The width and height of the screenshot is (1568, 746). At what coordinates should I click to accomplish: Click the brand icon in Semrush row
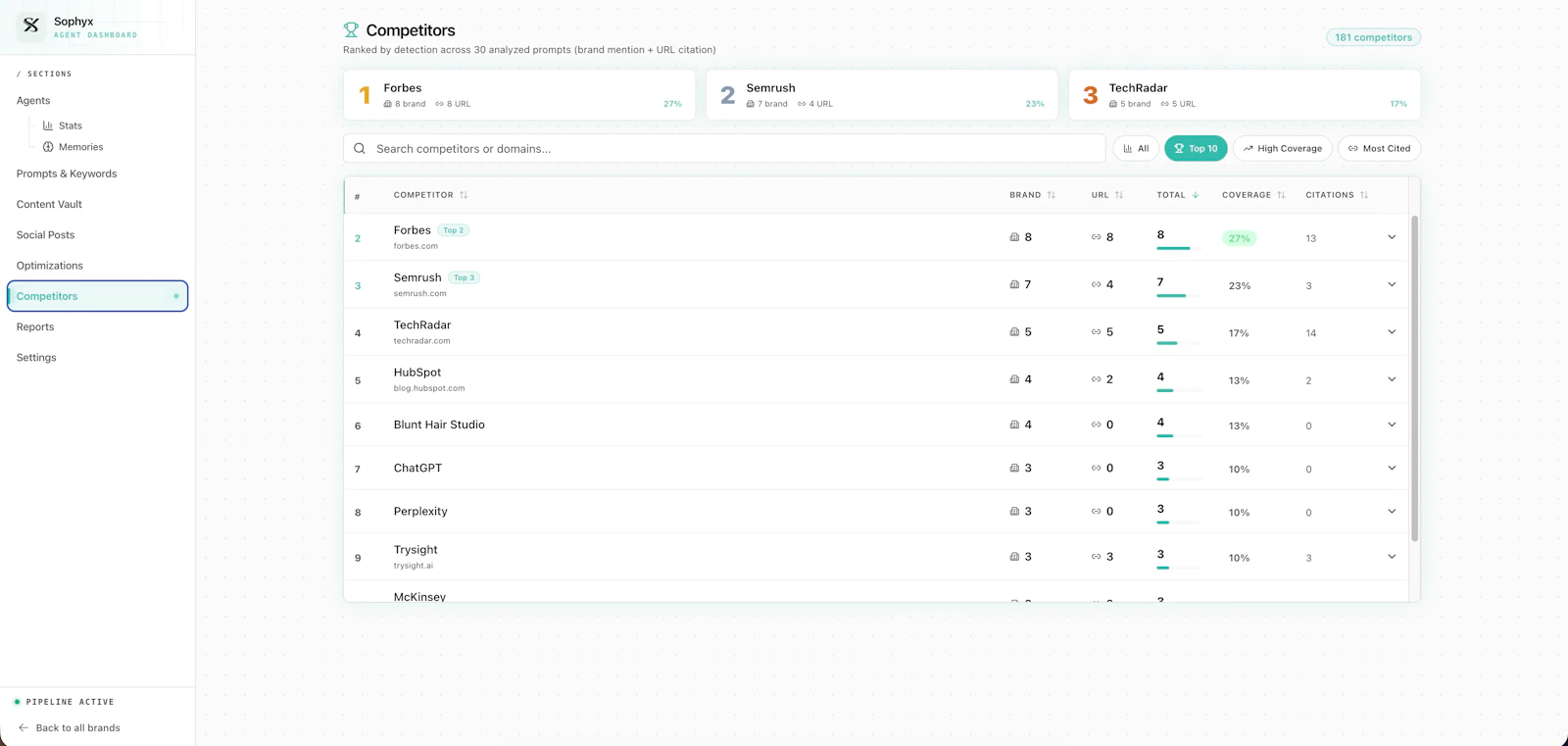point(1014,284)
